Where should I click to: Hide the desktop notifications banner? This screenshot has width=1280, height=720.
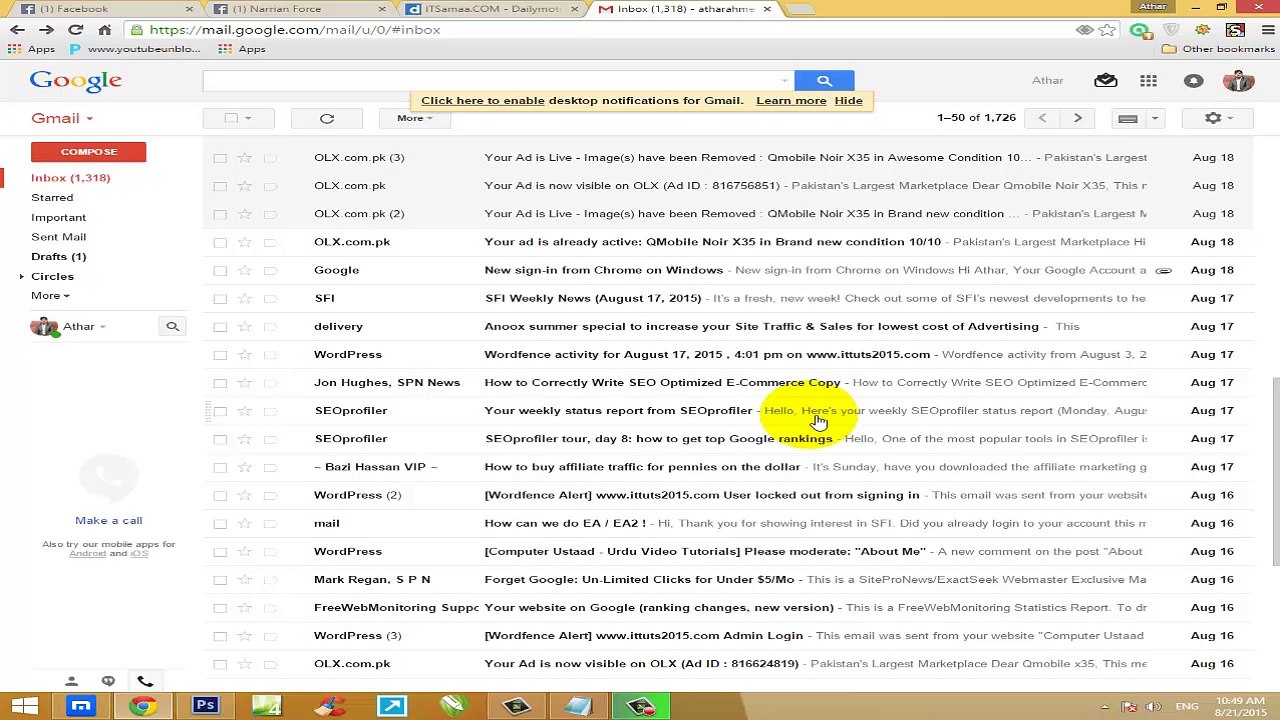(x=848, y=101)
